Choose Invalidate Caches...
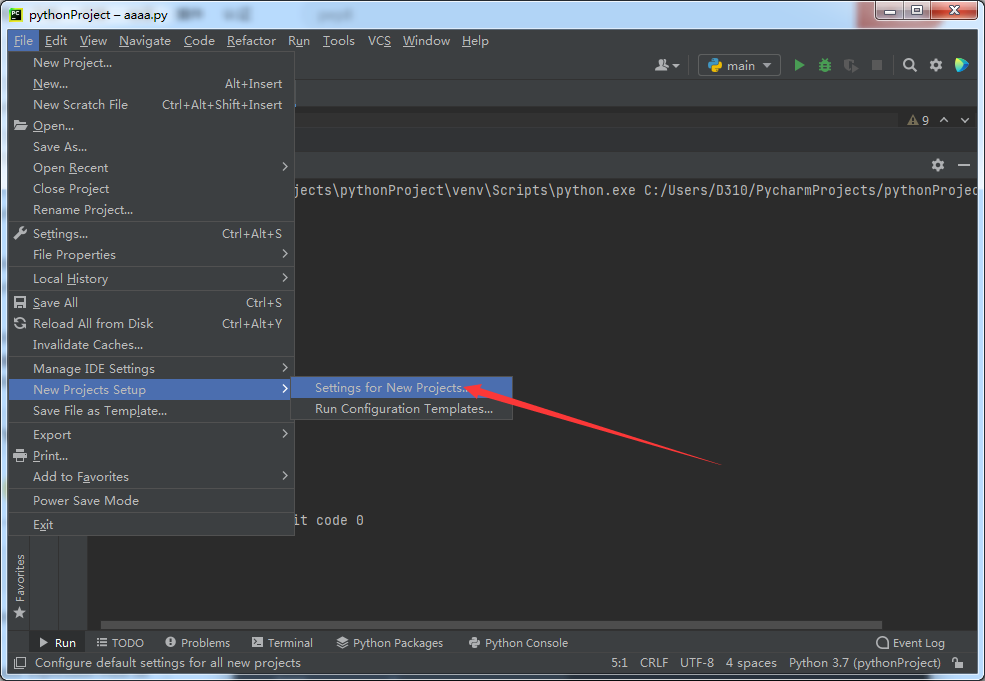 tap(151, 345)
